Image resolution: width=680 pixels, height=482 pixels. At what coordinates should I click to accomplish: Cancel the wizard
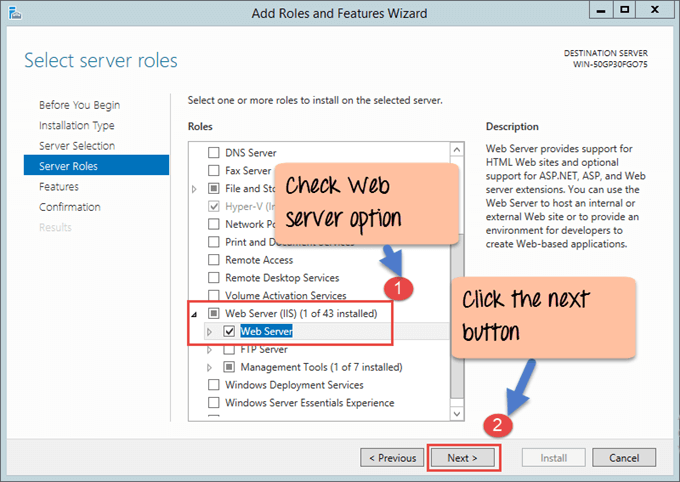click(x=624, y=458)
